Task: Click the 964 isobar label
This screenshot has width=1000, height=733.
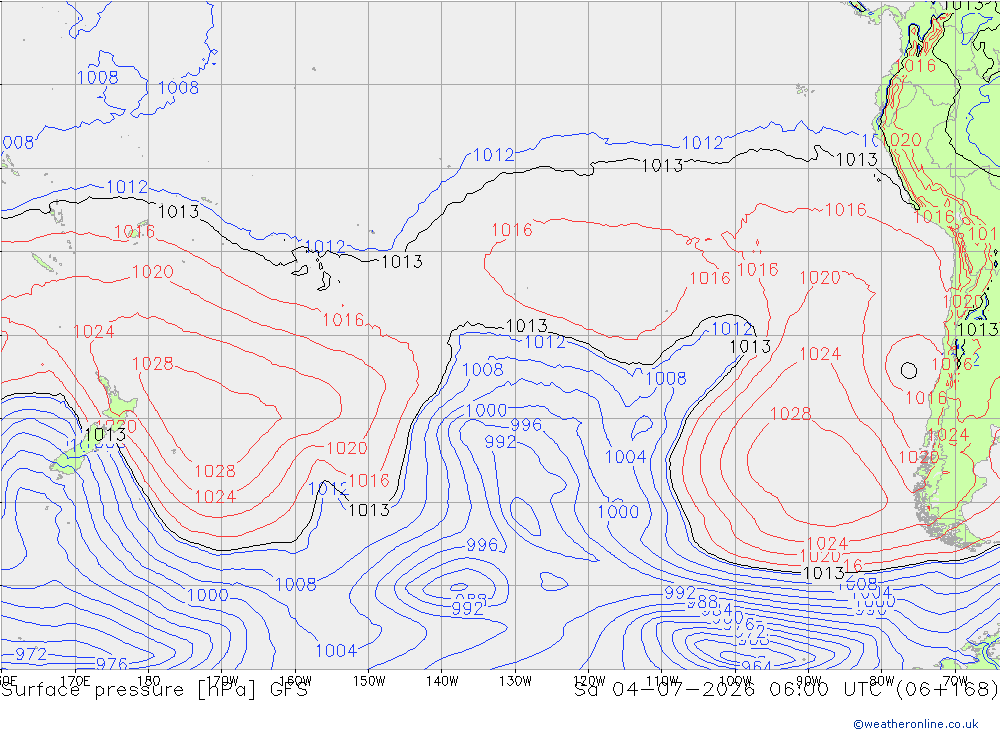Action: click(x=756, y=665)
